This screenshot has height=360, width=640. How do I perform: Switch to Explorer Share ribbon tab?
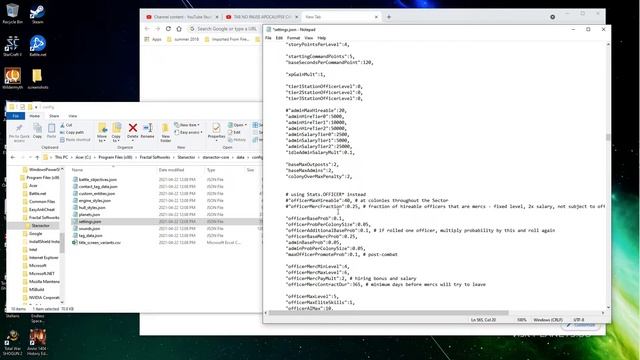(54, 116)
